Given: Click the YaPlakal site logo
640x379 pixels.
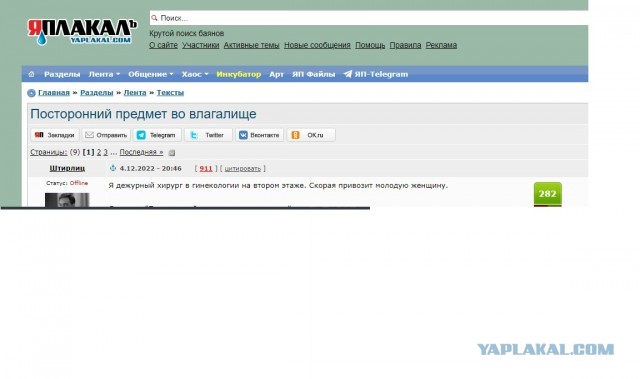Looking at the screenshot, I should click(x=82, y=32).
